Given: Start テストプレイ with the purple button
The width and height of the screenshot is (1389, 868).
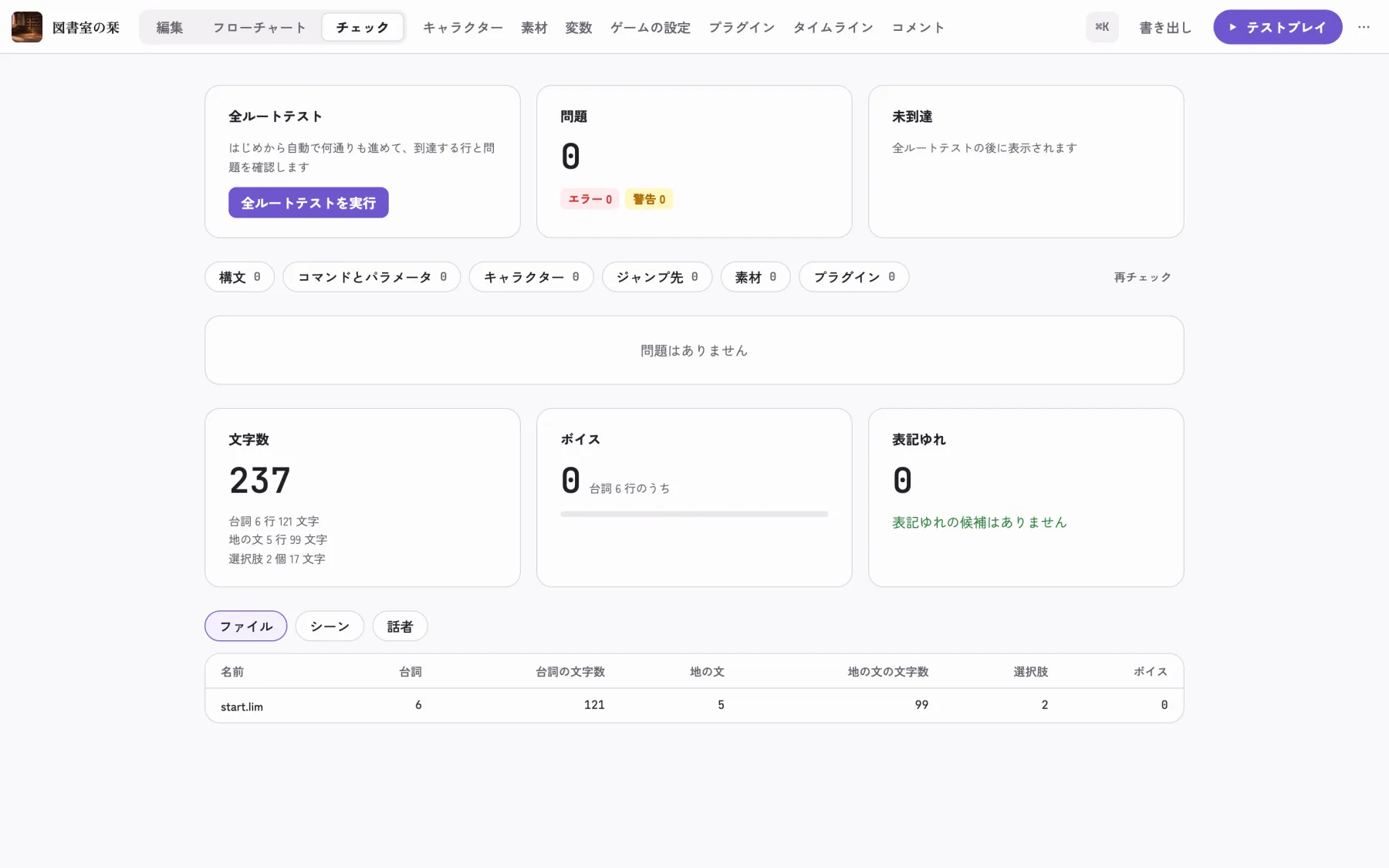Looking at the screenshot, I should tap(1277, 27).
